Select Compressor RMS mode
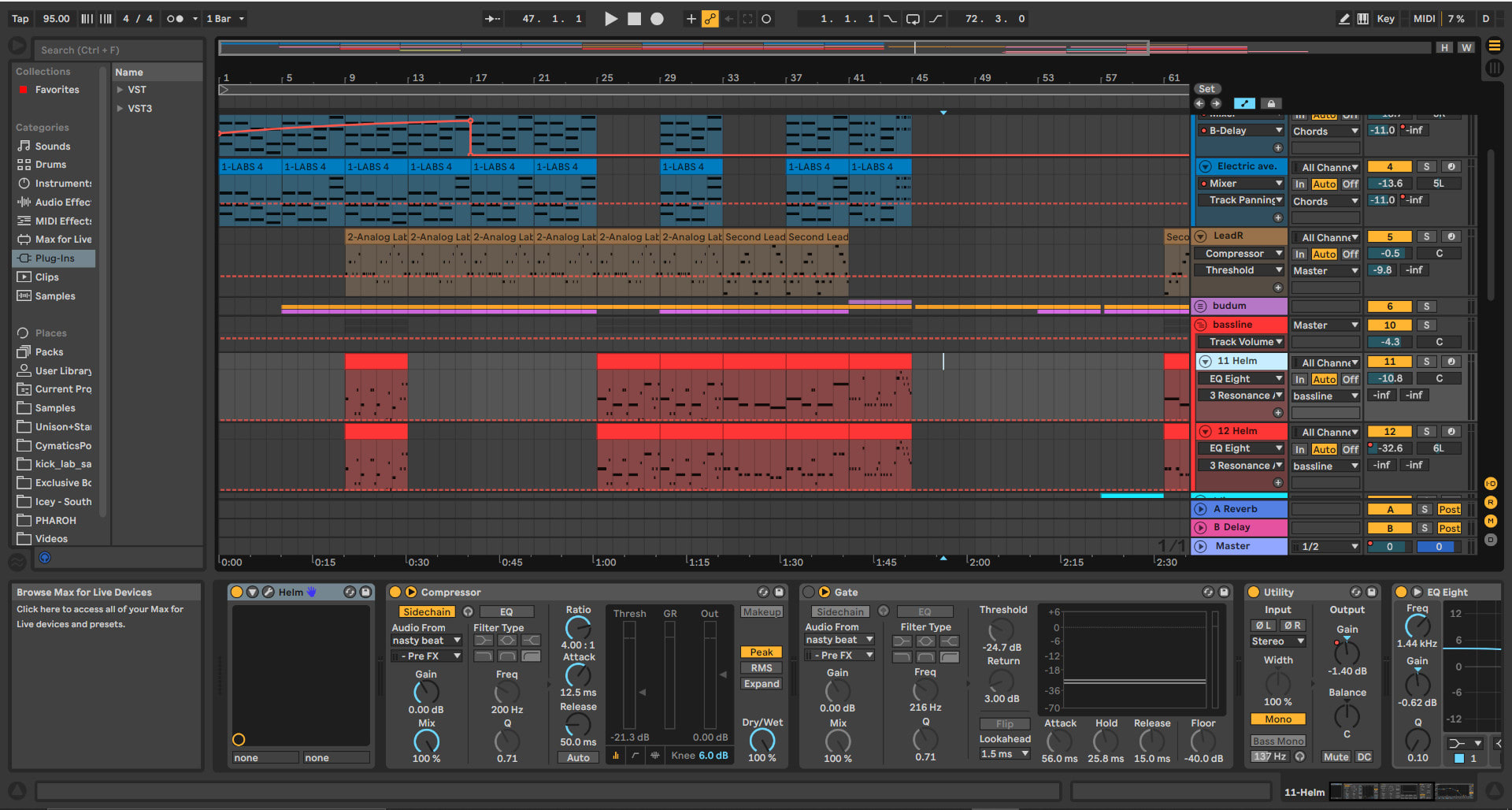The image size is (1512, 810). [x=761, y=668]
